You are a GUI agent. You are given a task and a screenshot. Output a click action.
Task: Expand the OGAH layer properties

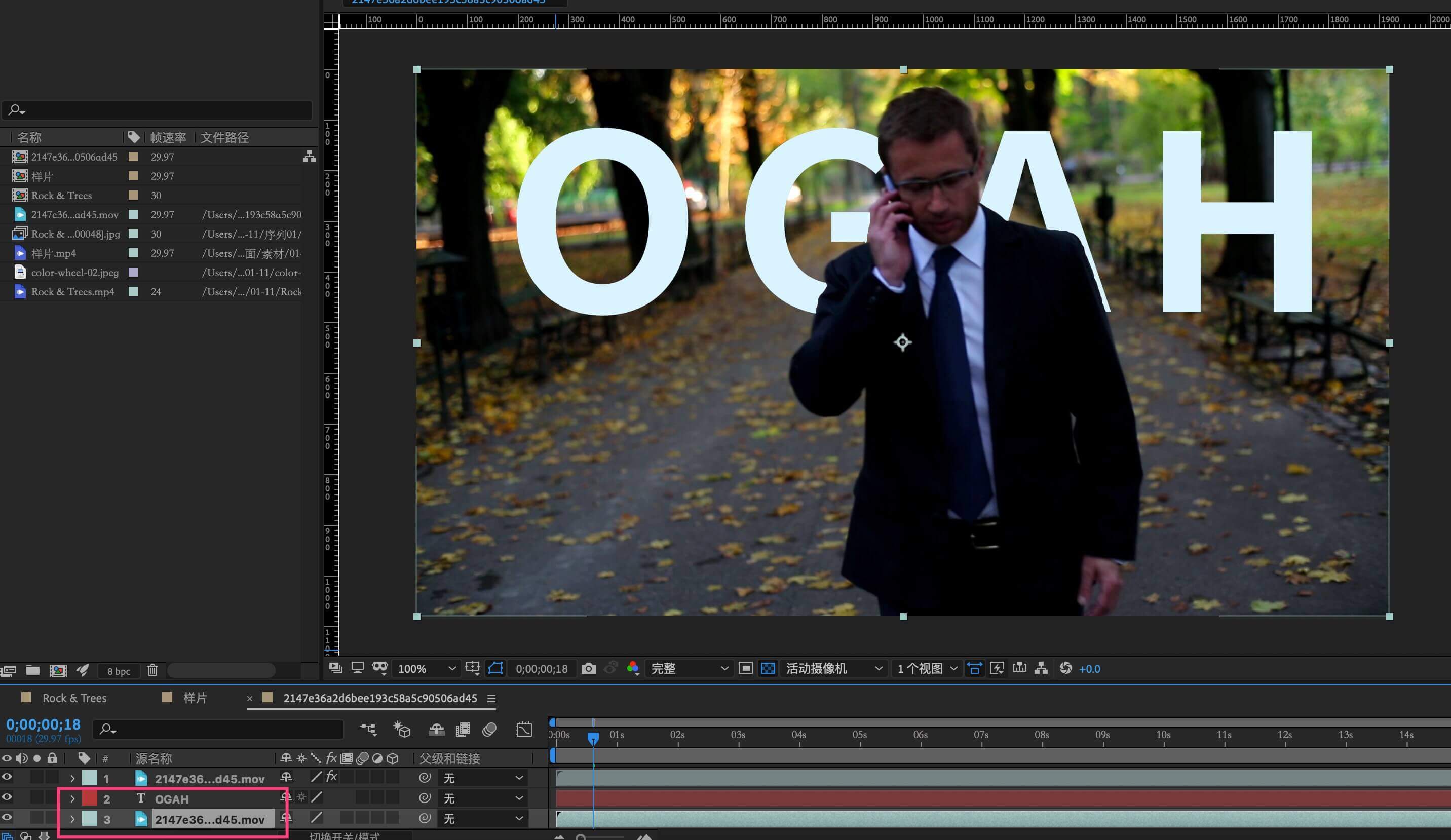[72, 799]
